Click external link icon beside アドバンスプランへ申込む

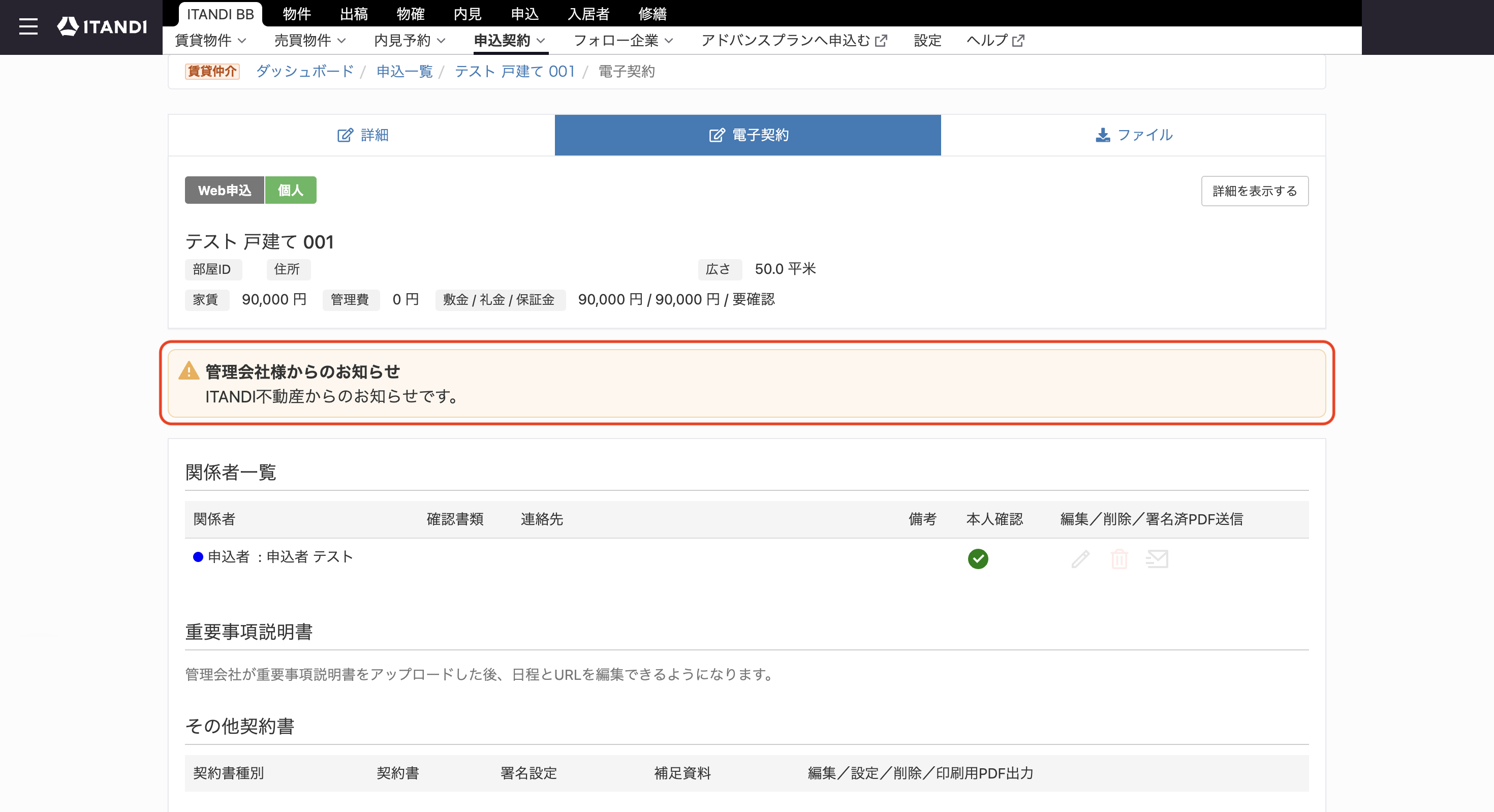point(881,41)
